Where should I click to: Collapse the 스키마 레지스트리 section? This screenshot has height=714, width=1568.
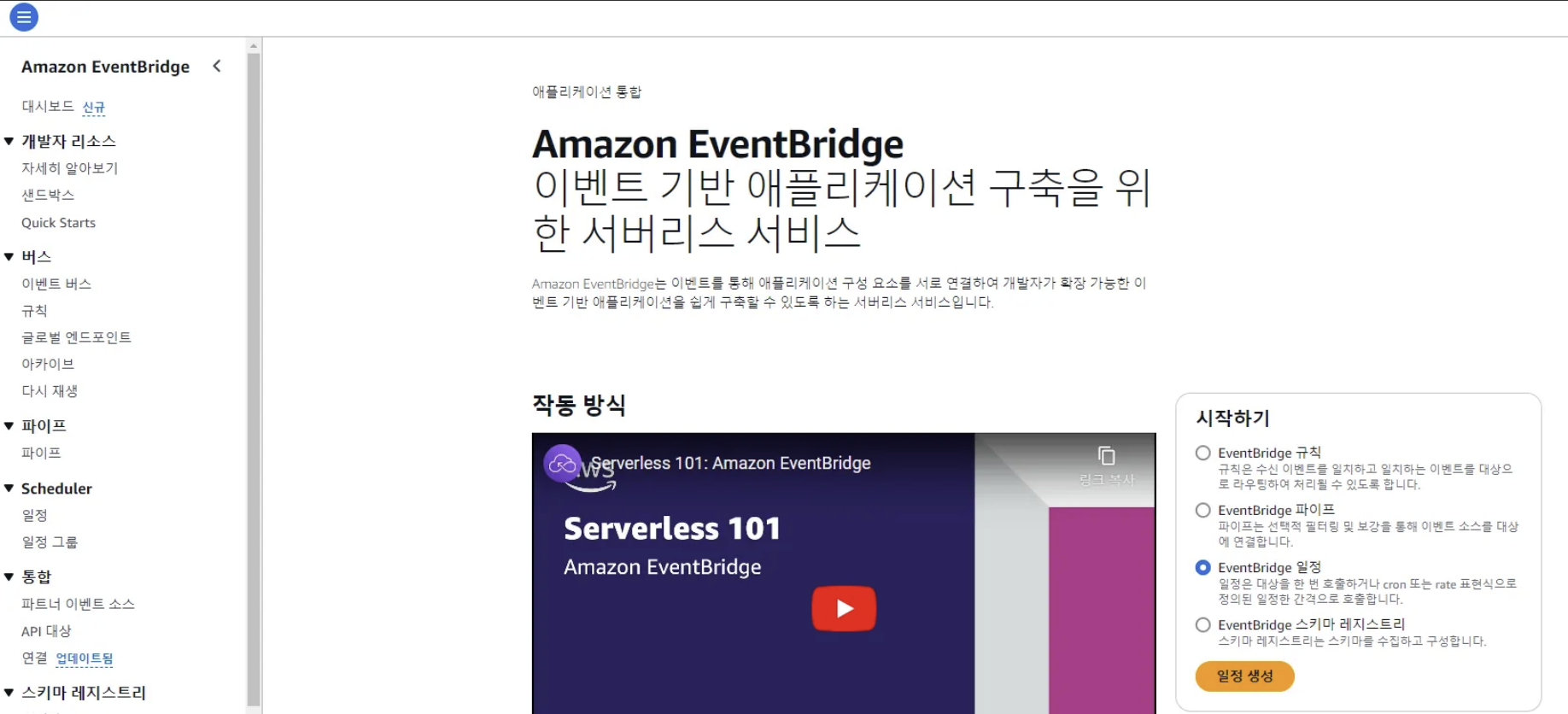pyautogui.click(x=9, y=693)
